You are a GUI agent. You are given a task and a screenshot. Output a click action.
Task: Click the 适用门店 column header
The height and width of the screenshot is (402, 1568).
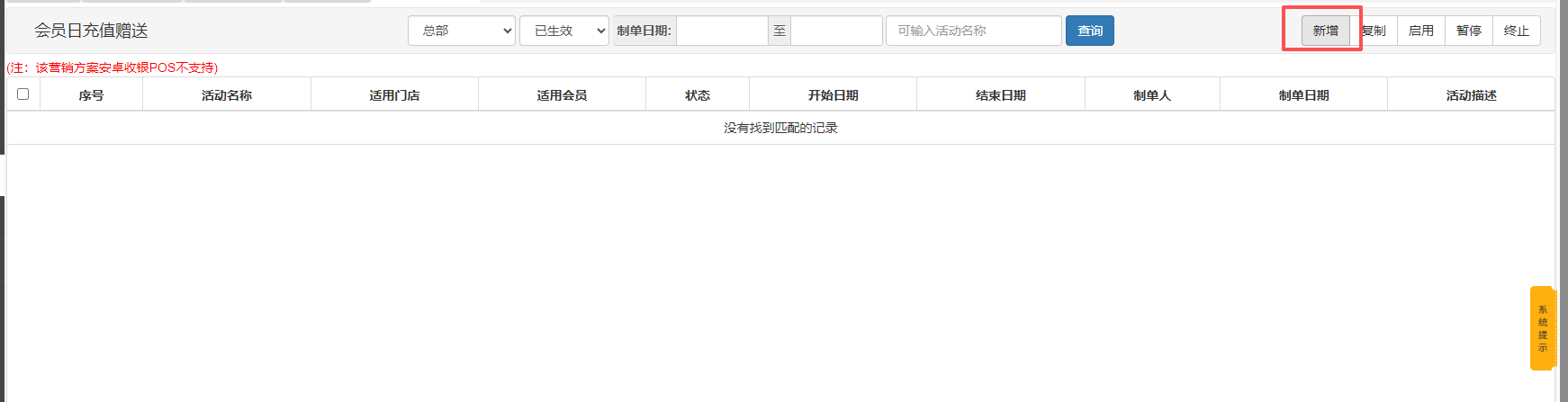(394, 95)
